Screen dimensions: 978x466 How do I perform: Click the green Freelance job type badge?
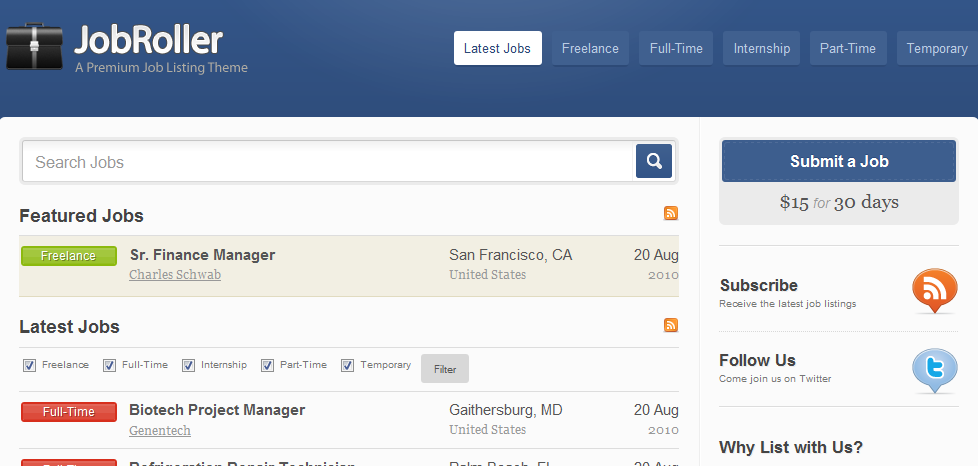pyautogui.click(x=69, y=256)
